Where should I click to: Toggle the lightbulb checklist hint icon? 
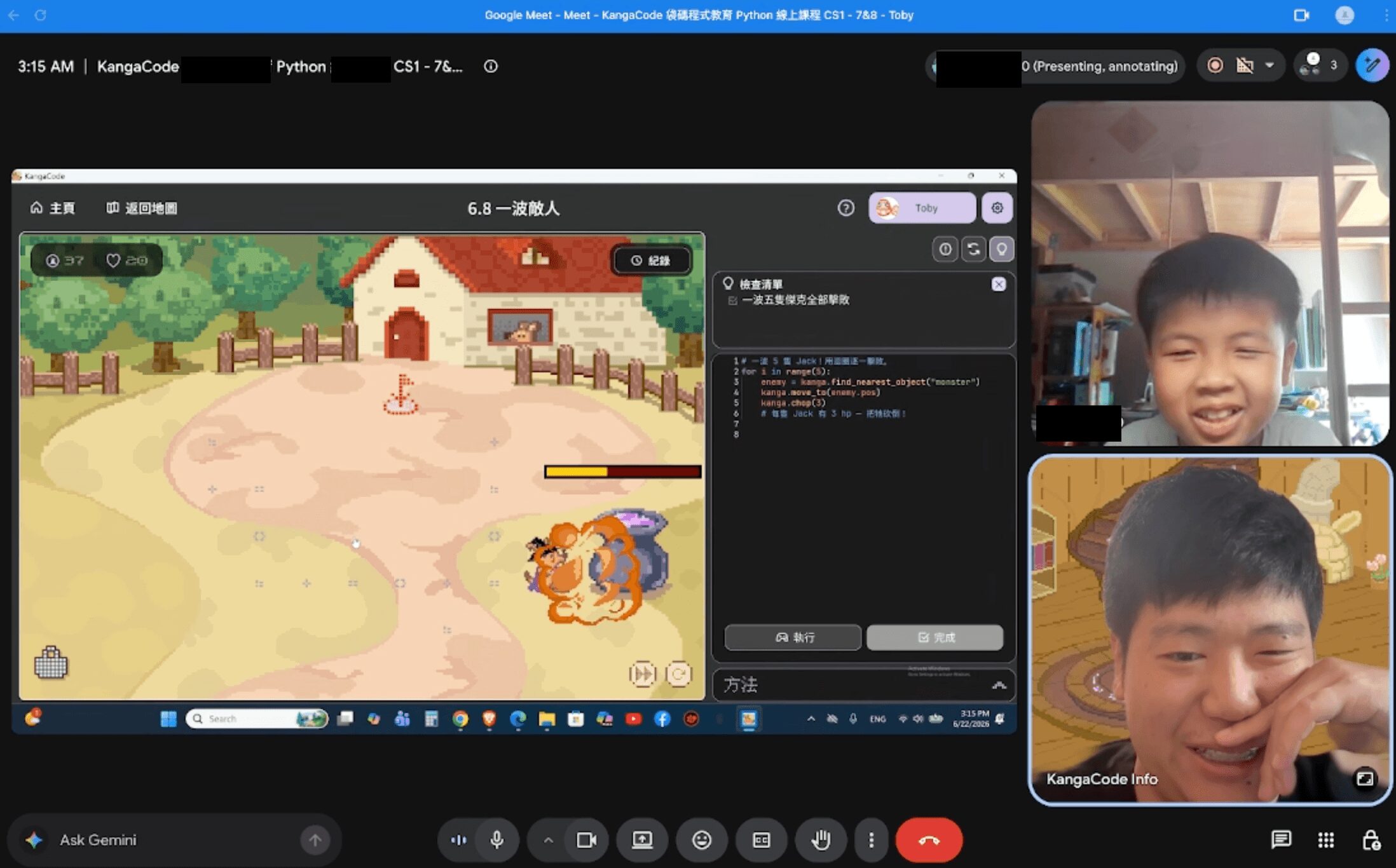pyautogui.click(x=1001, y=249)
